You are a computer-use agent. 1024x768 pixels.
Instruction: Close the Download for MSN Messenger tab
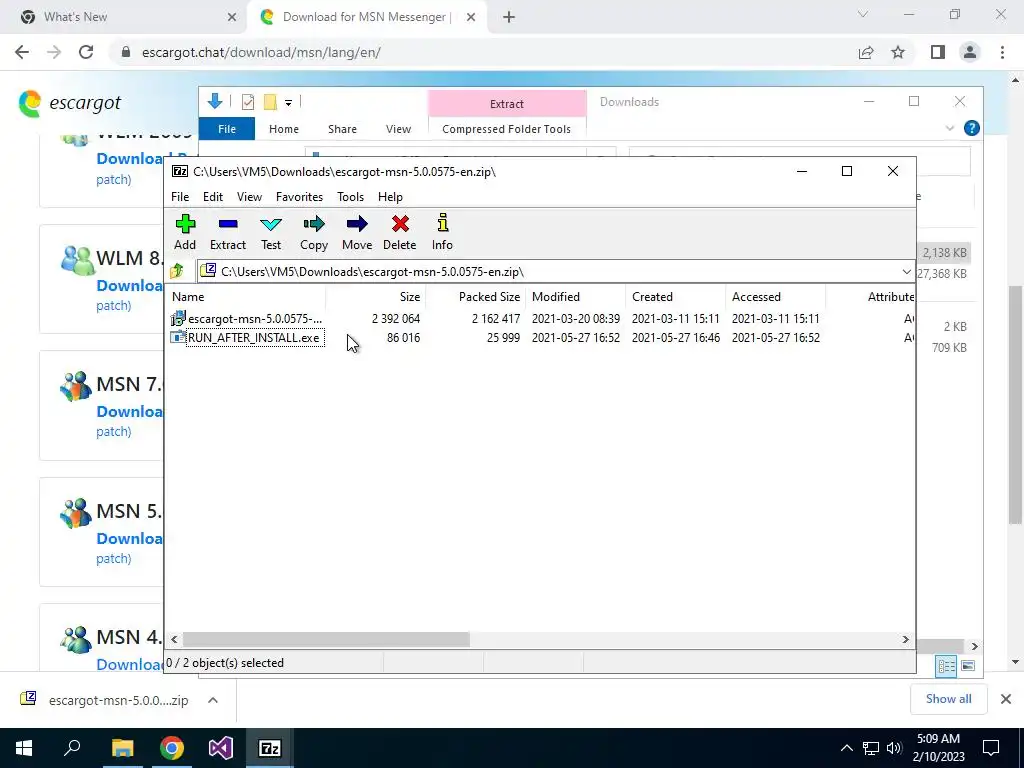tap(471, 17)
